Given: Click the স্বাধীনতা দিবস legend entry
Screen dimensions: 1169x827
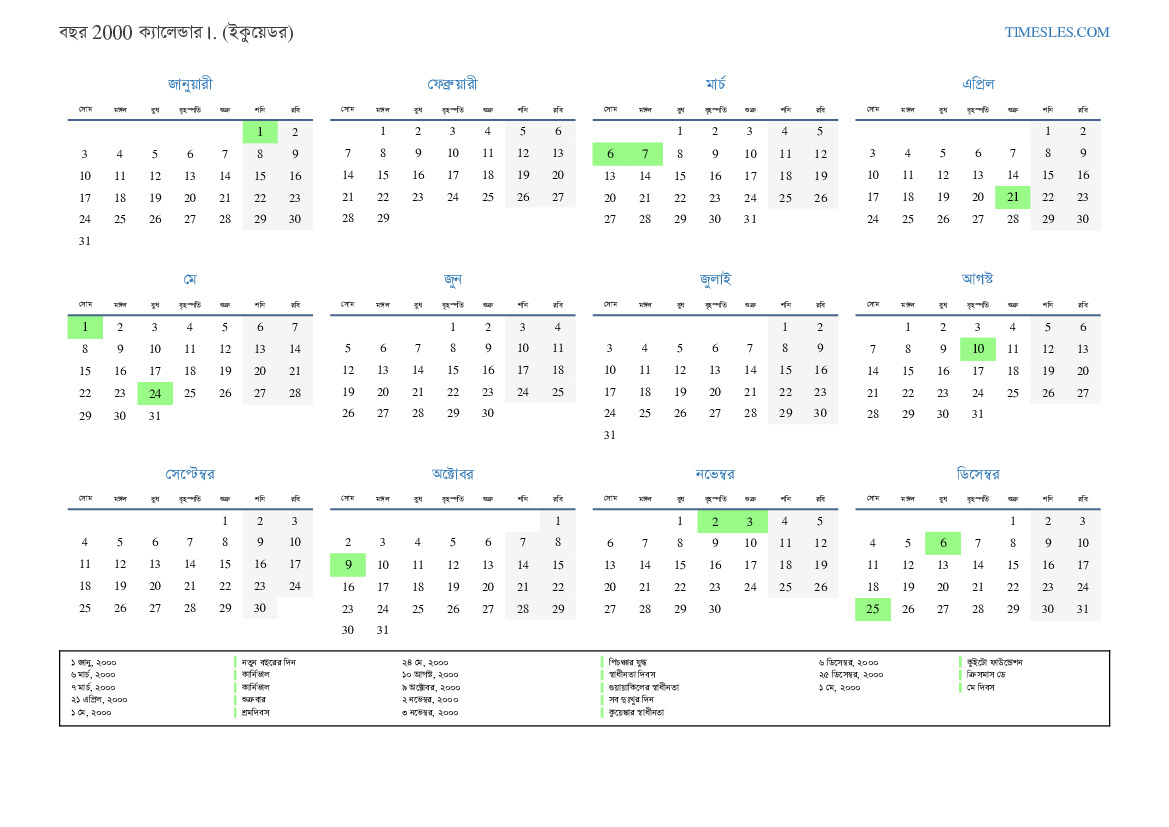Looking at the screenshot, I should coord(625,675).
